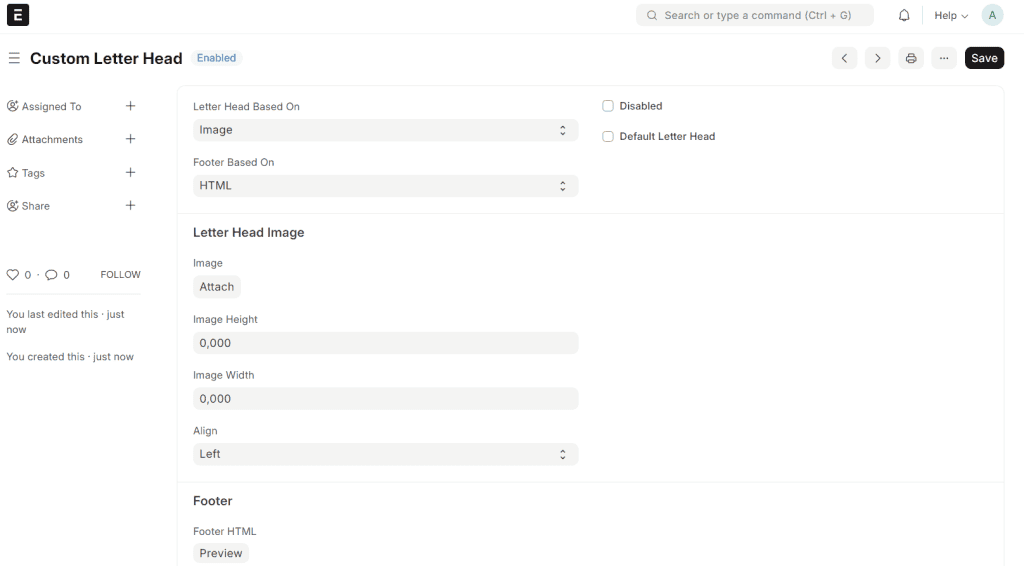
Task: Click the Attach image button
Action: pyautogui.click(x=217, y=287)
